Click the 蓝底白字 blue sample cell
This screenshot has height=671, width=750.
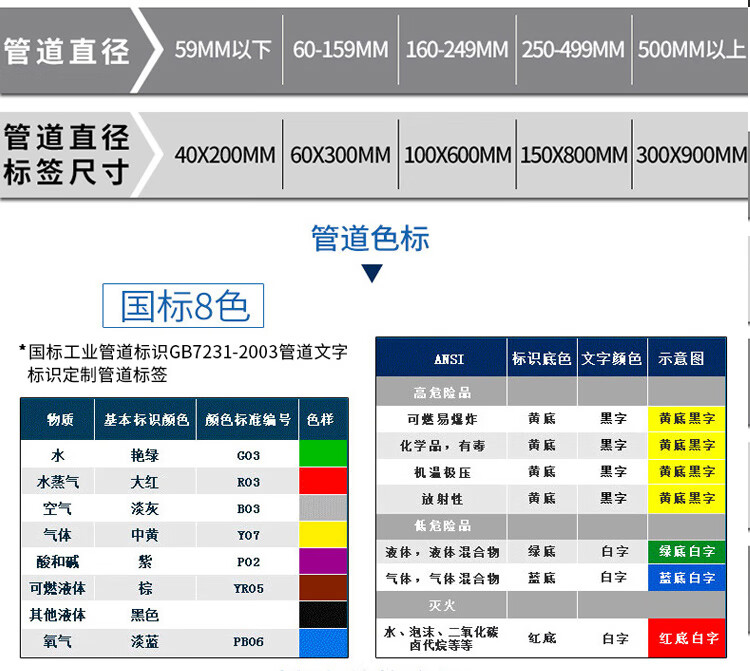(x=687, y=578)
